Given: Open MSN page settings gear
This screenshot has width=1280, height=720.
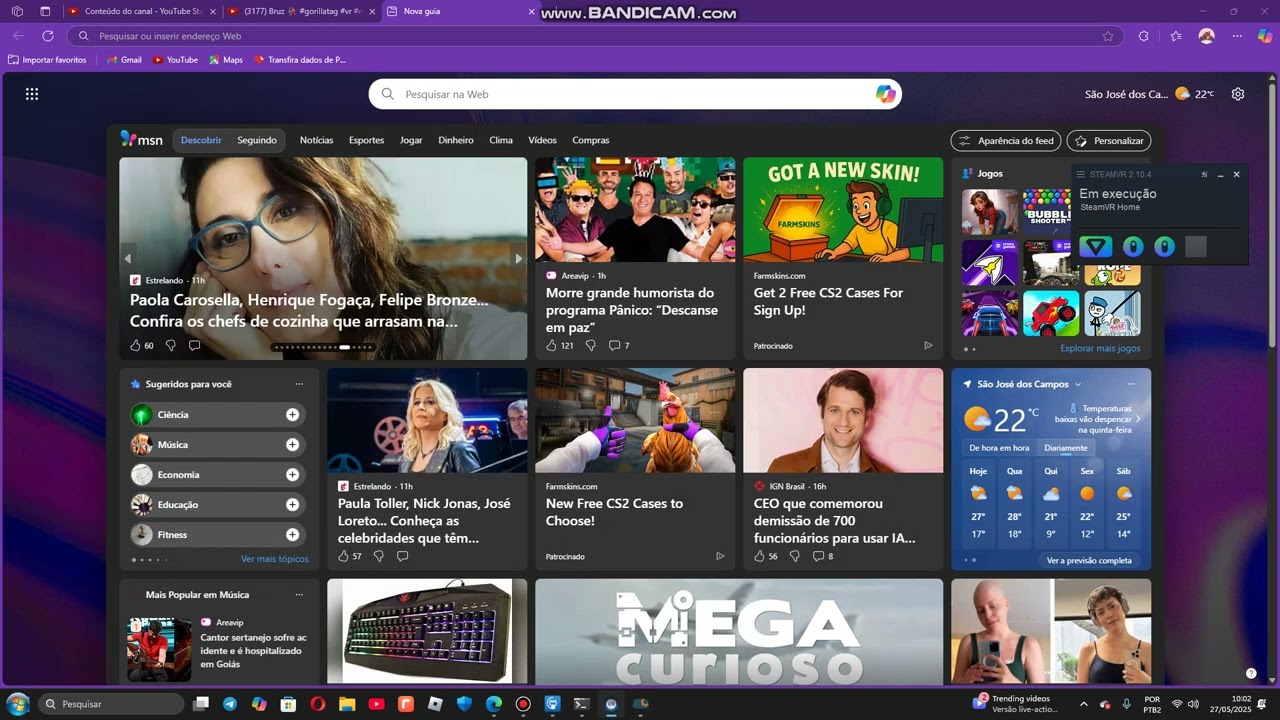Looking at the screenshot, I should click(1238, 94).
